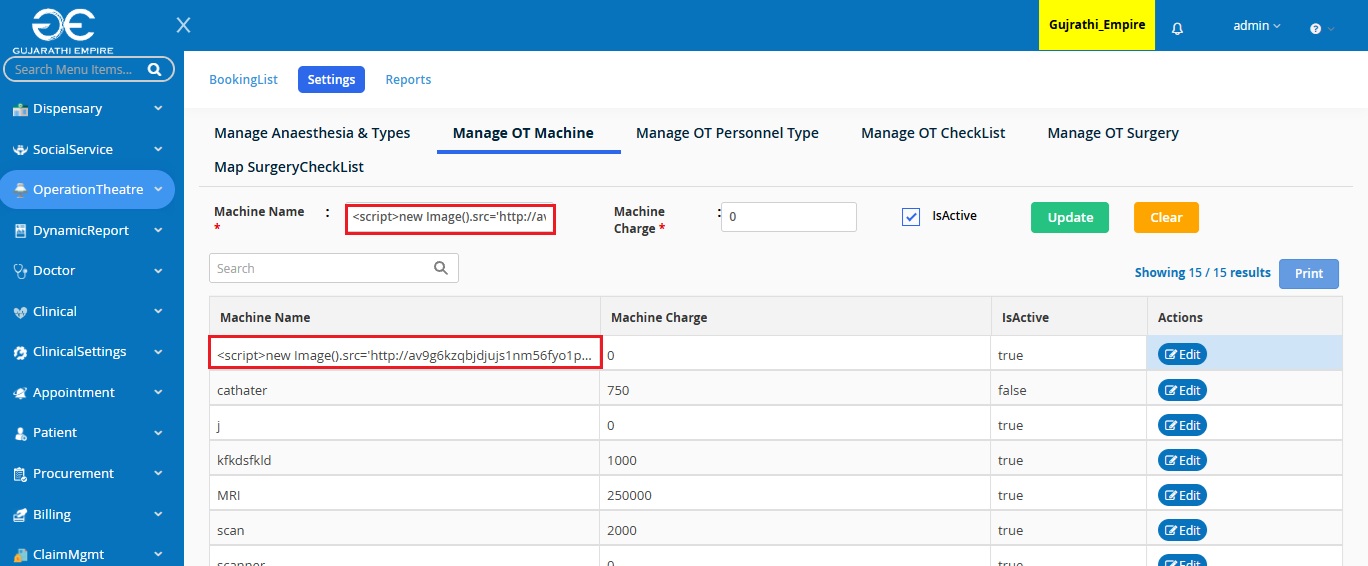Focus the Machine Charge input field
The image size is (1368, 566).
789,217
